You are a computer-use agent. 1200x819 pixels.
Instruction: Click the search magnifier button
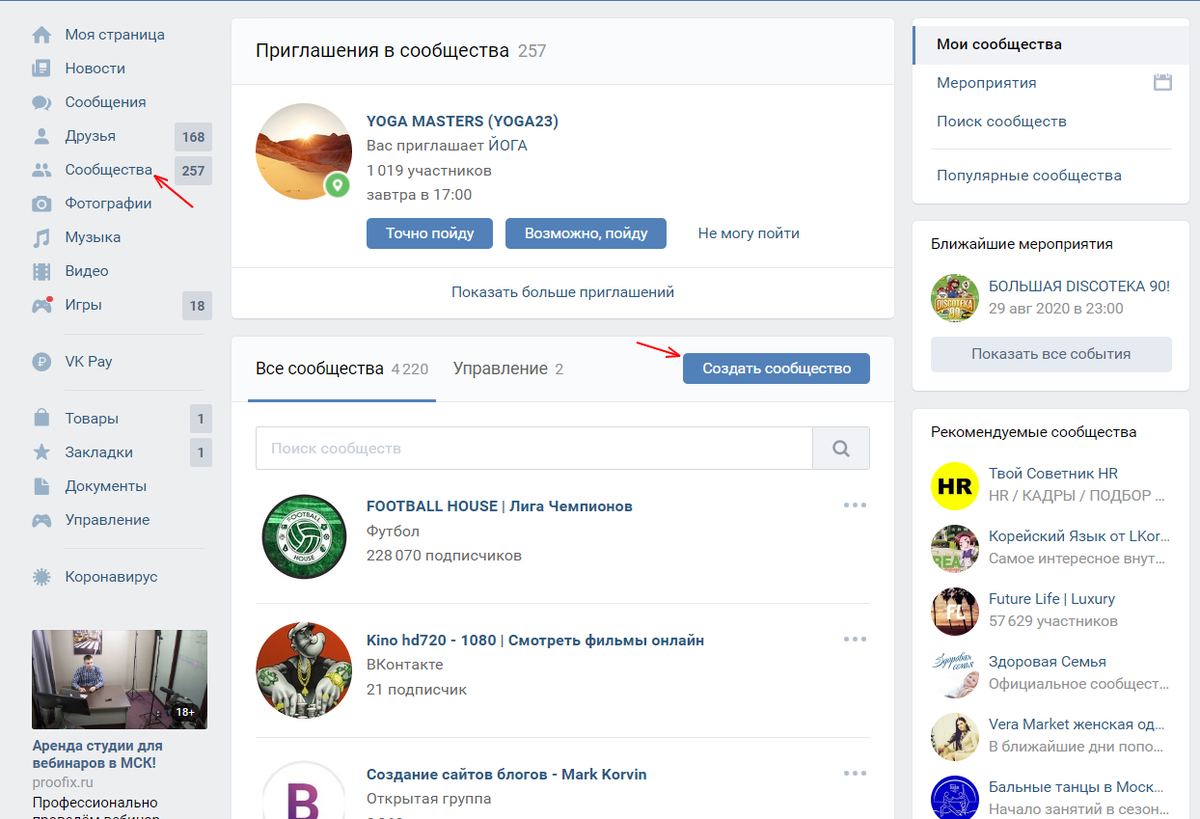tap(841, 448)
